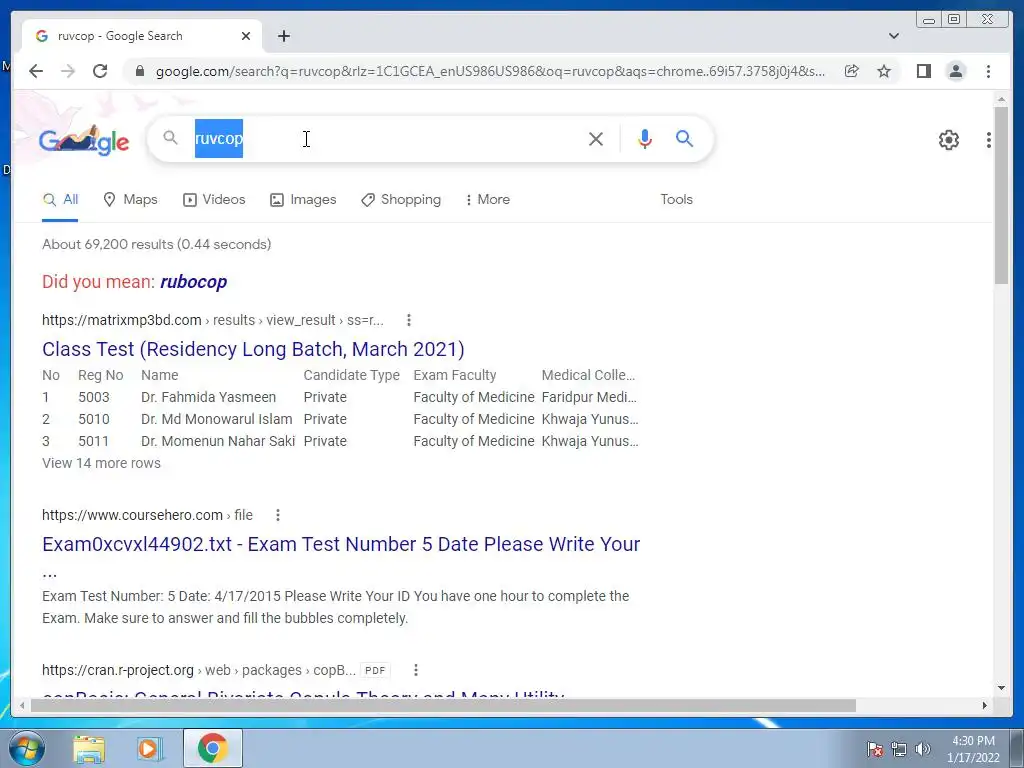
Task: Open cran.r-project result options menu
Action: (415, 670)
